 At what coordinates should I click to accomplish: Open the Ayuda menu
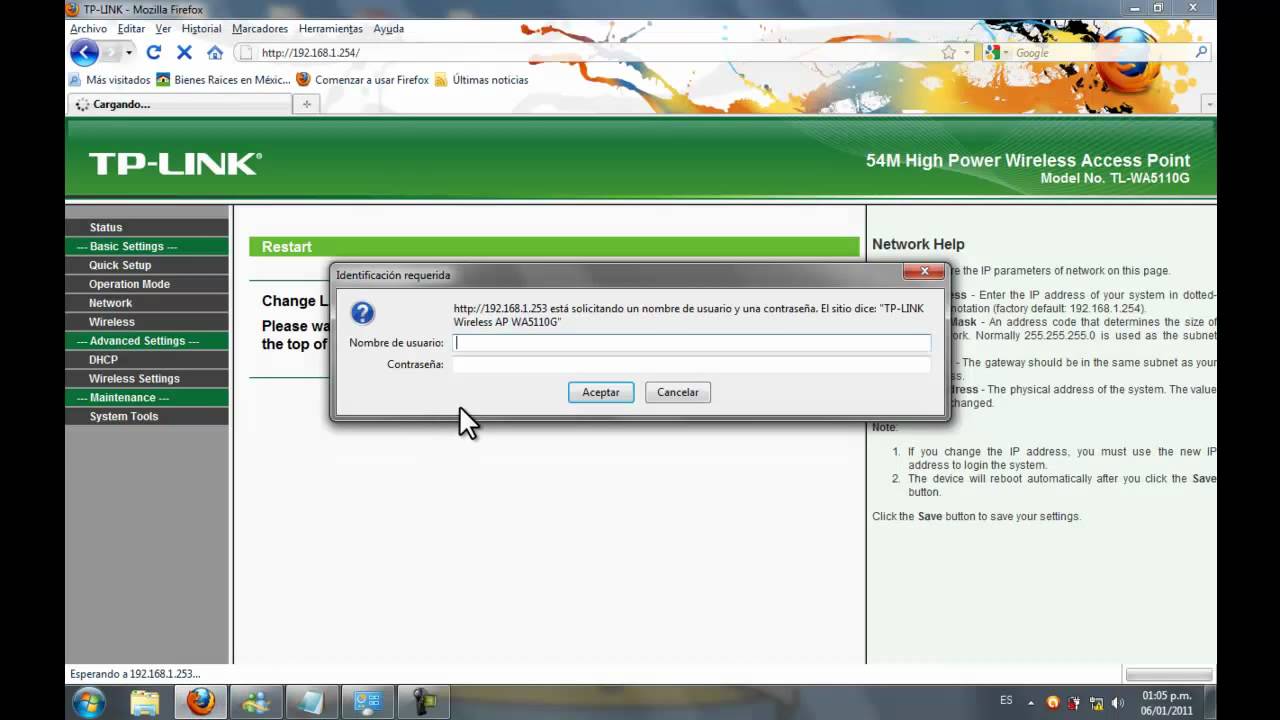coord(388,29)
